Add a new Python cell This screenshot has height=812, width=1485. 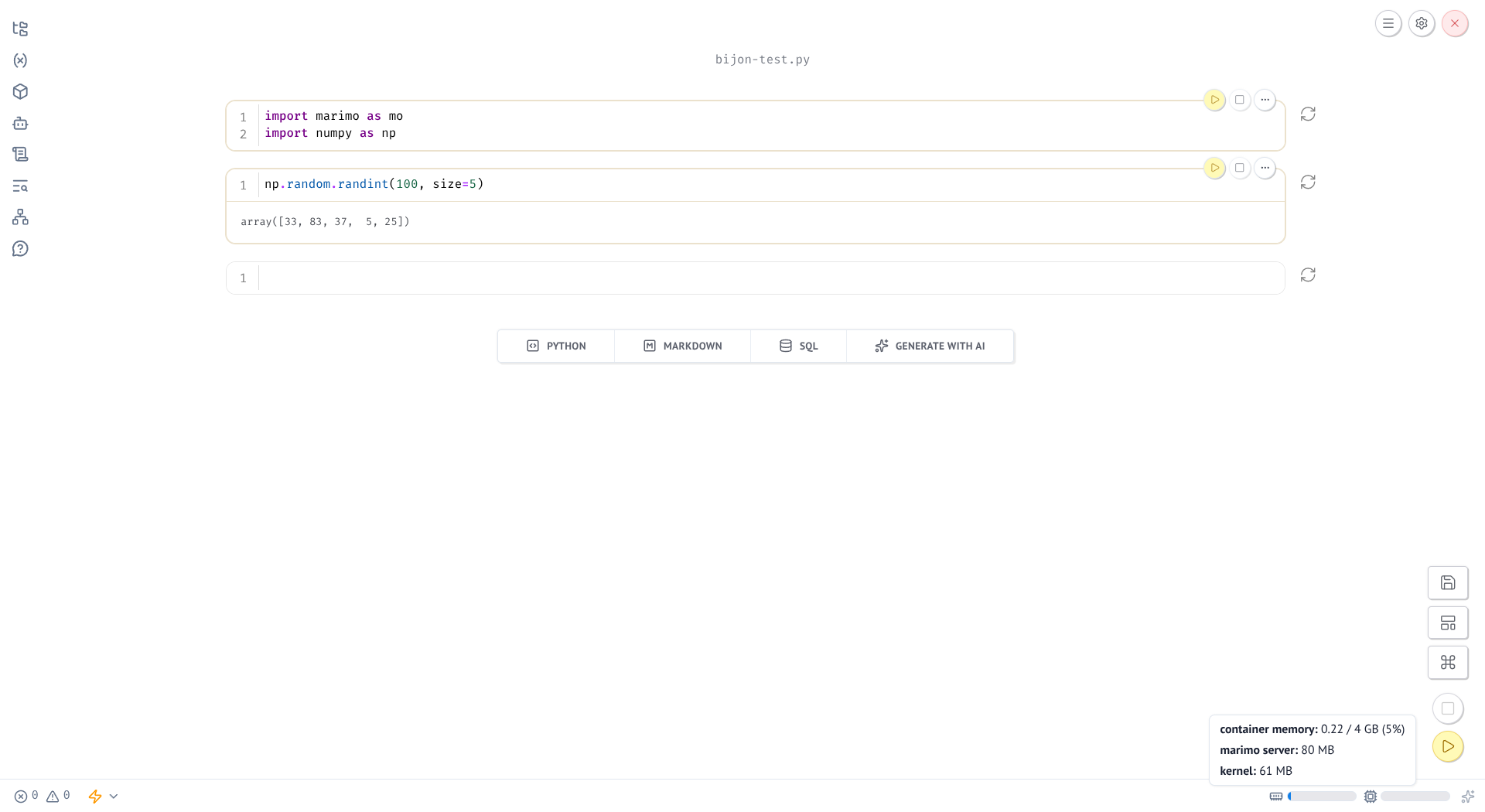(556, 346)
